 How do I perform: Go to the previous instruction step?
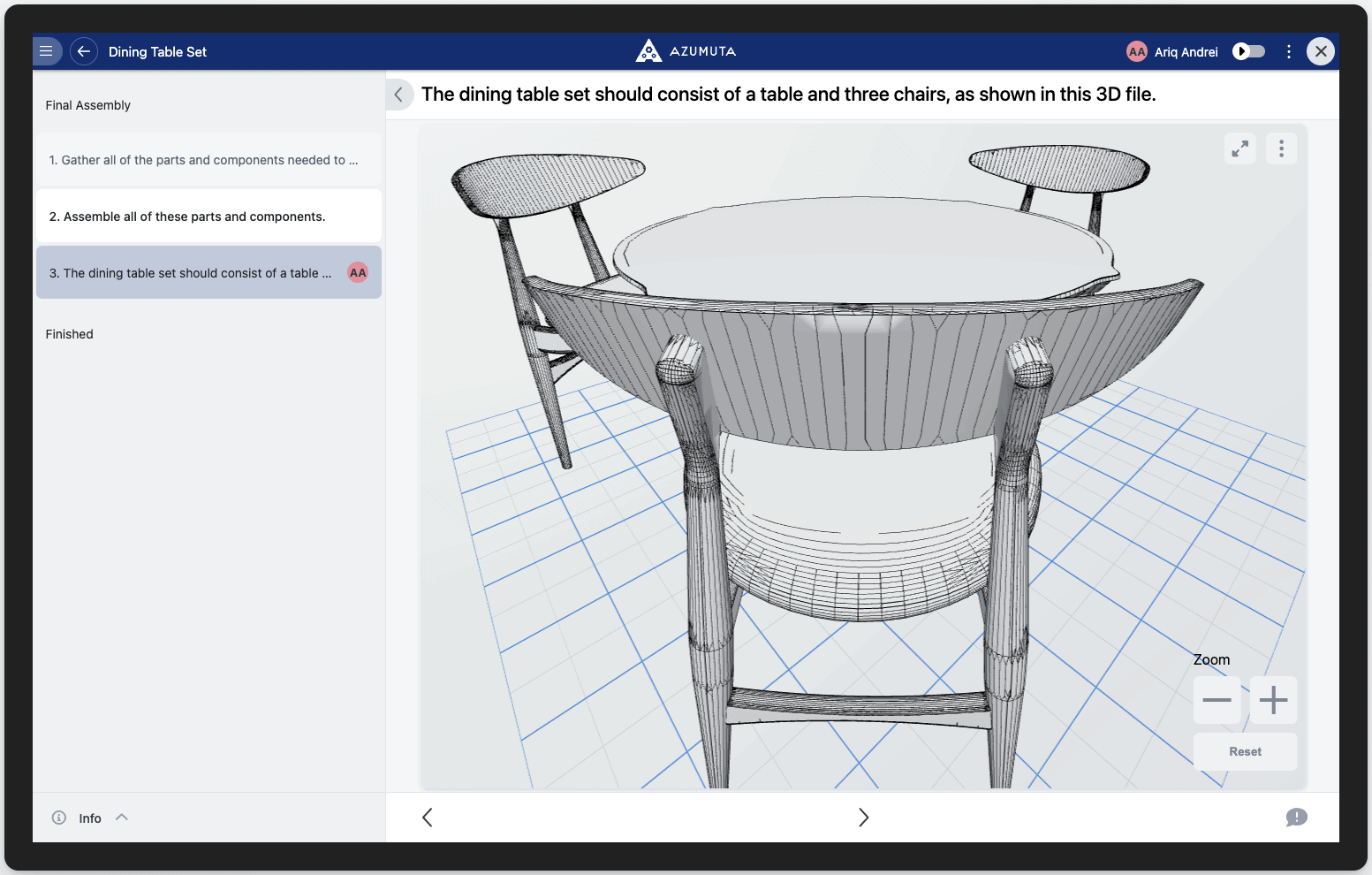[428, 818]
